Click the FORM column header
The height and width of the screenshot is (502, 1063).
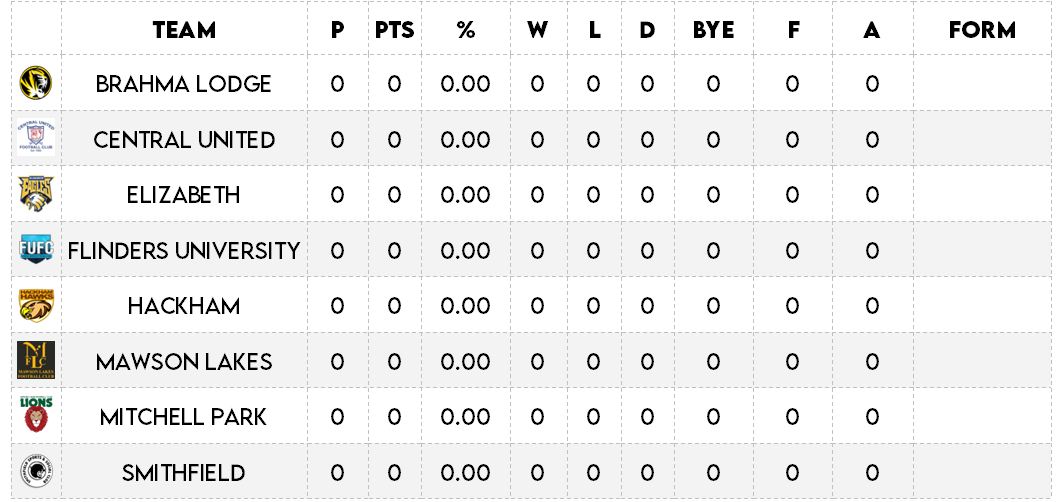(x=982, y=30)
